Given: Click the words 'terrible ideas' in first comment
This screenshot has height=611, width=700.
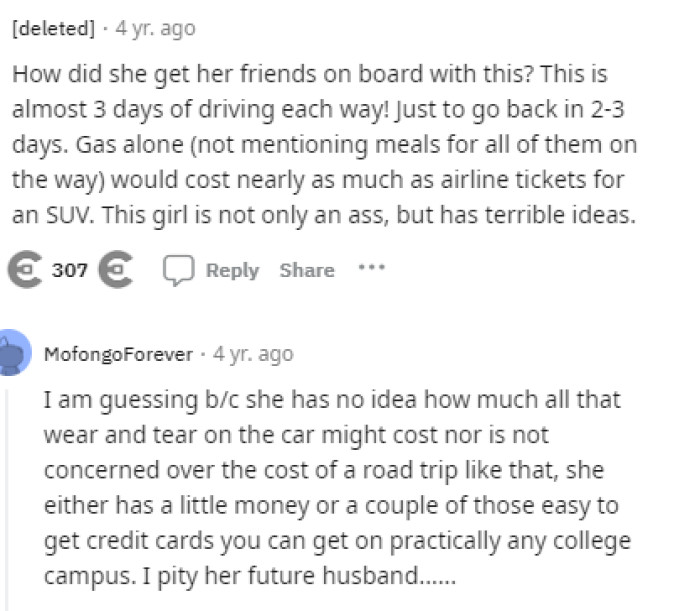Looking at the screenshot, I should click(574, 216).
